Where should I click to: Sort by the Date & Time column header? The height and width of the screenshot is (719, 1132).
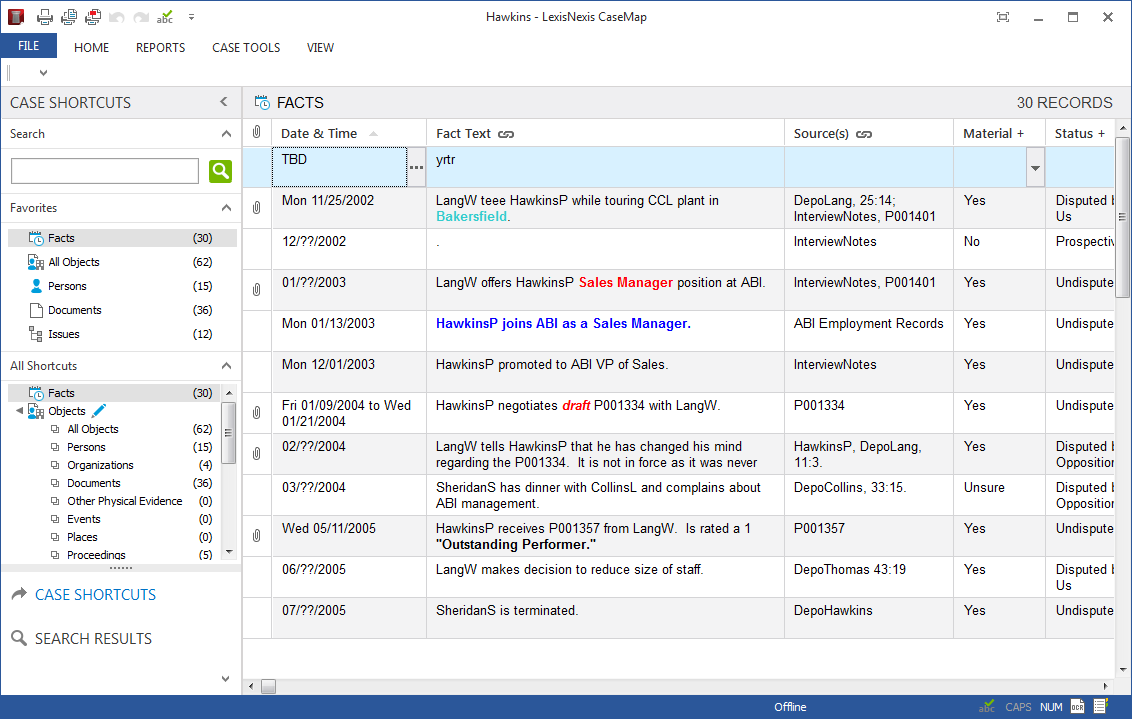pos(349,134)
